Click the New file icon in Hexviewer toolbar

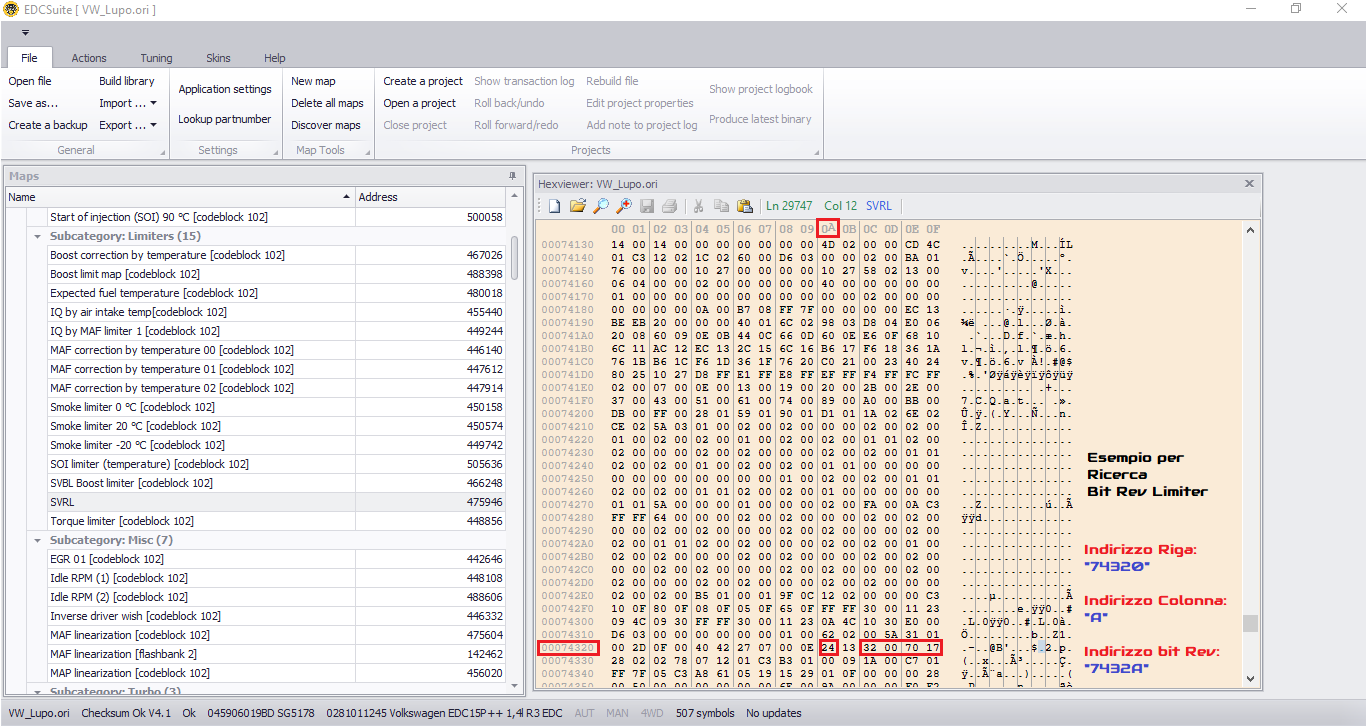[x=554, y=206]
